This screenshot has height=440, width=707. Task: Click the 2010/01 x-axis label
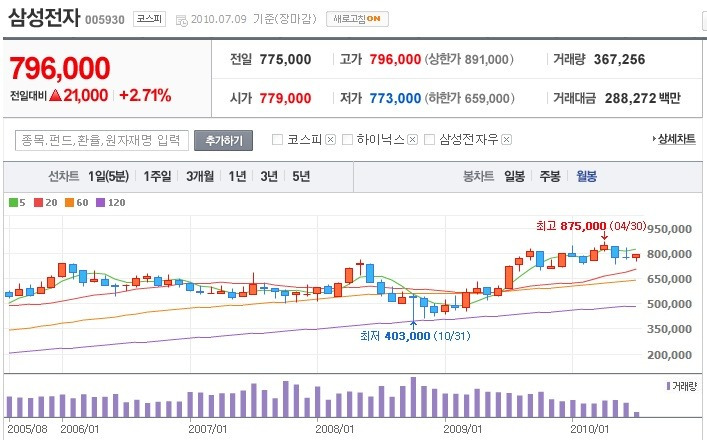590,429
